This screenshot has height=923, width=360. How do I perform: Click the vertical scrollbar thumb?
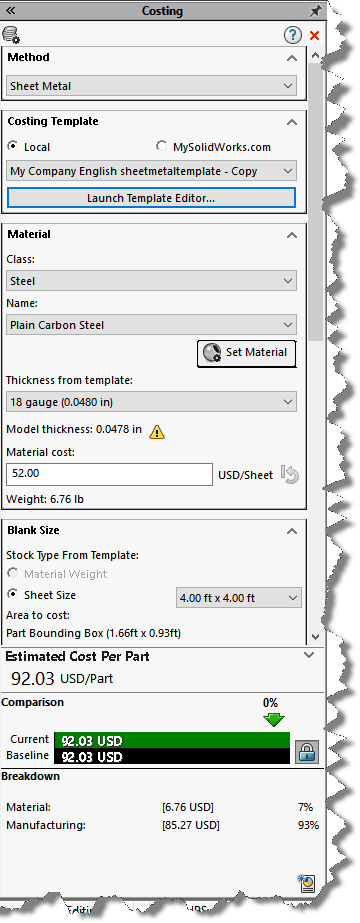tap(315, 203)
